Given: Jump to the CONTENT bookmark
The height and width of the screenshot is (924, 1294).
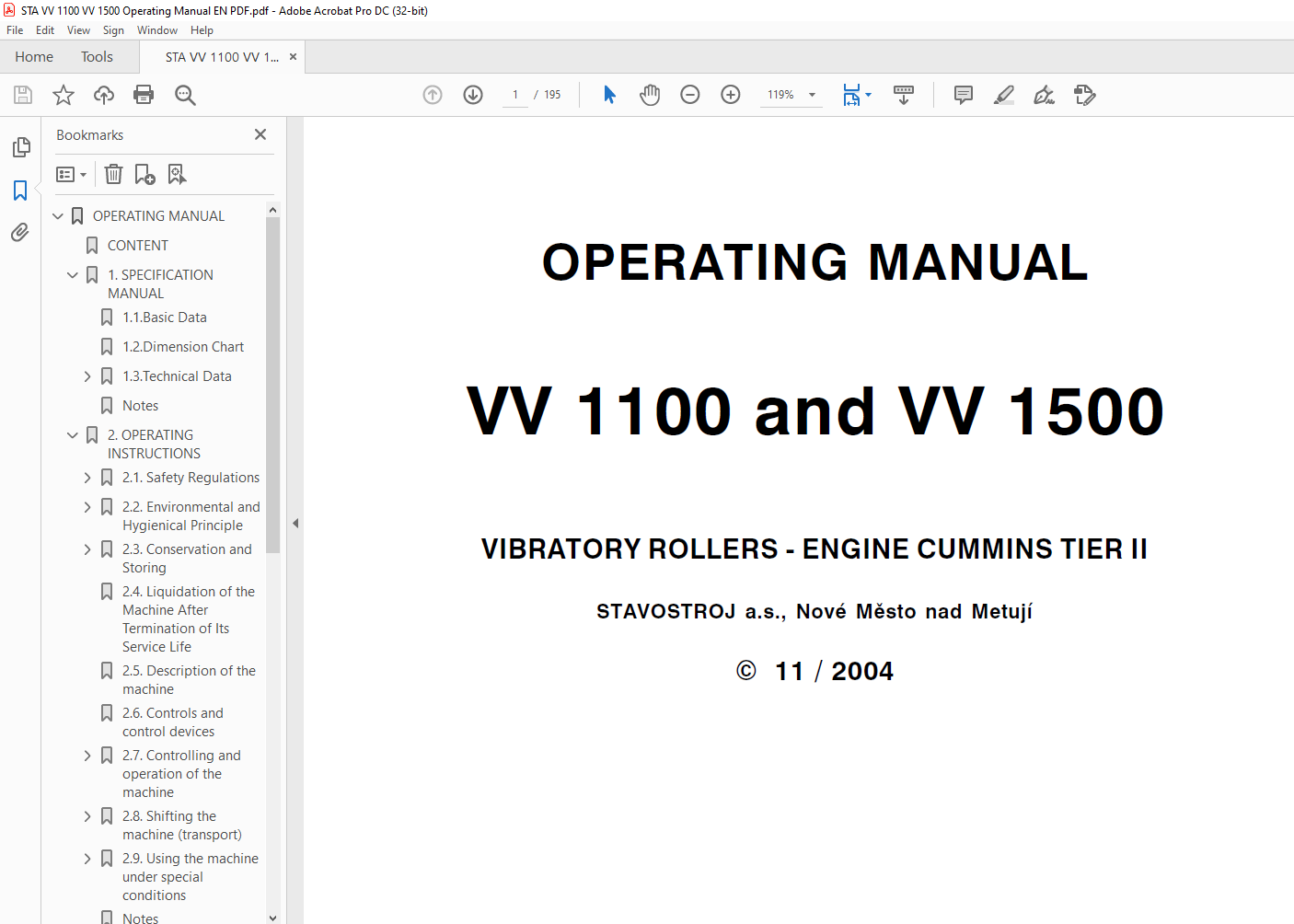Looking at the screenshot, I should 138,246.
